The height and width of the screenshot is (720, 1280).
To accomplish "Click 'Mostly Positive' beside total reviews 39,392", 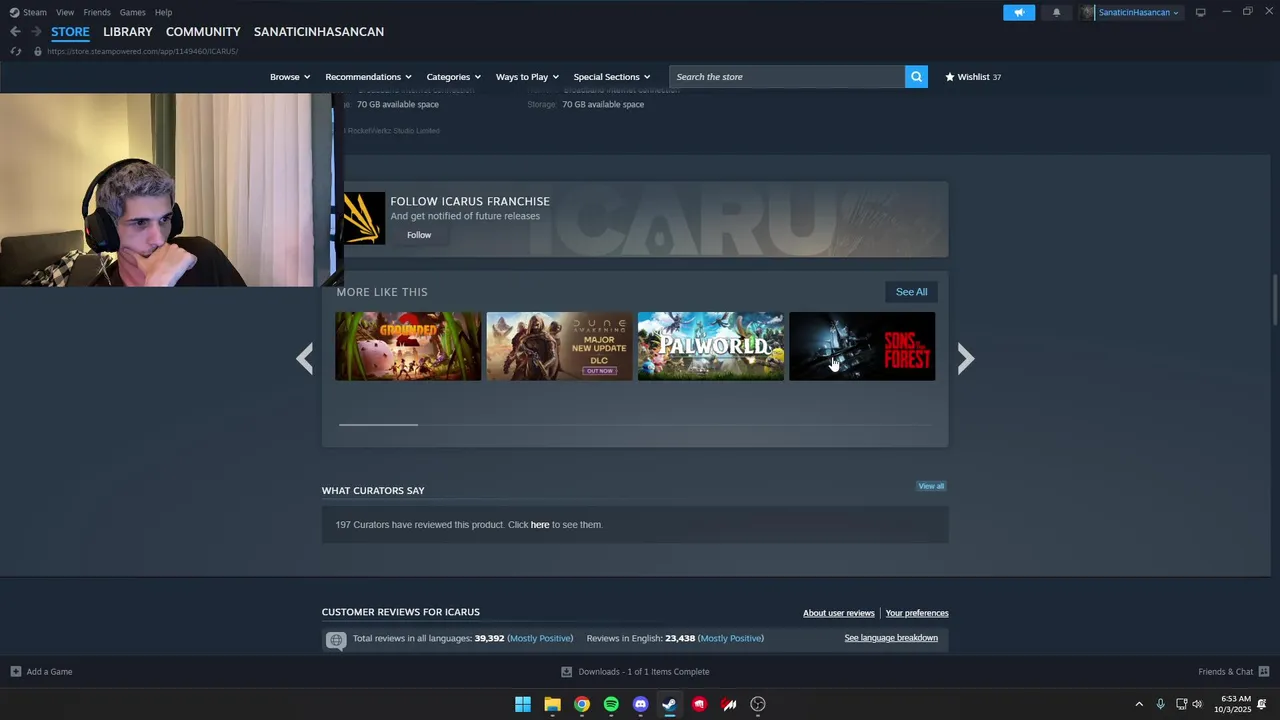I will tap(540, 638).
